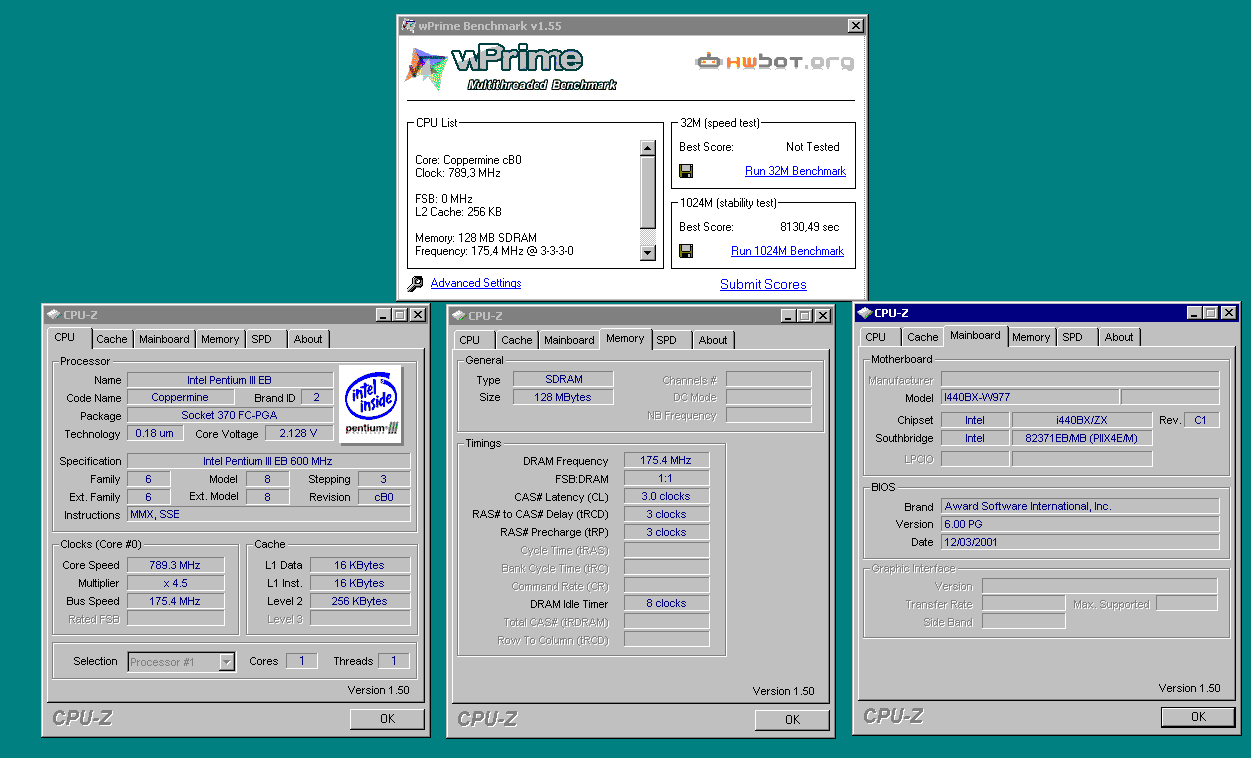Switch to Mainboard tab in CPU window
This screenshot has height=758, width=1251.
164,339
